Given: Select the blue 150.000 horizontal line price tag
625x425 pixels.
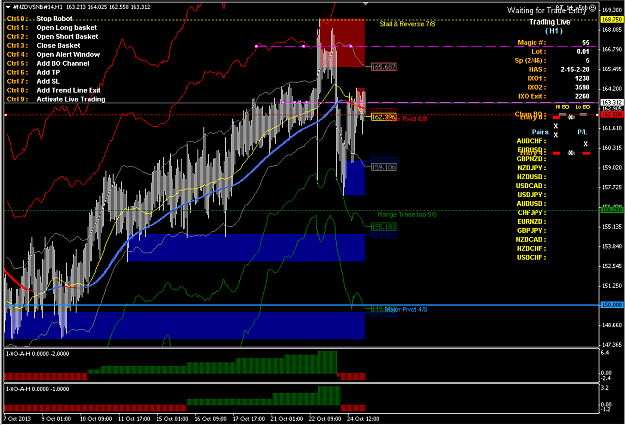Looking at the screenshot, I should pyautogui.click(x=612, y=305).
